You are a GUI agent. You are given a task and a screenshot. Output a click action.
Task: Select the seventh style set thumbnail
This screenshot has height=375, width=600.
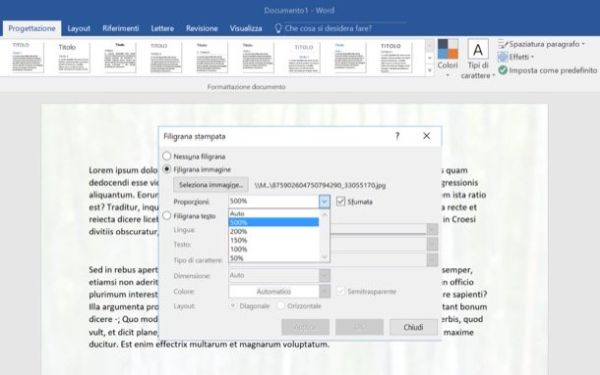click(304, 57)
